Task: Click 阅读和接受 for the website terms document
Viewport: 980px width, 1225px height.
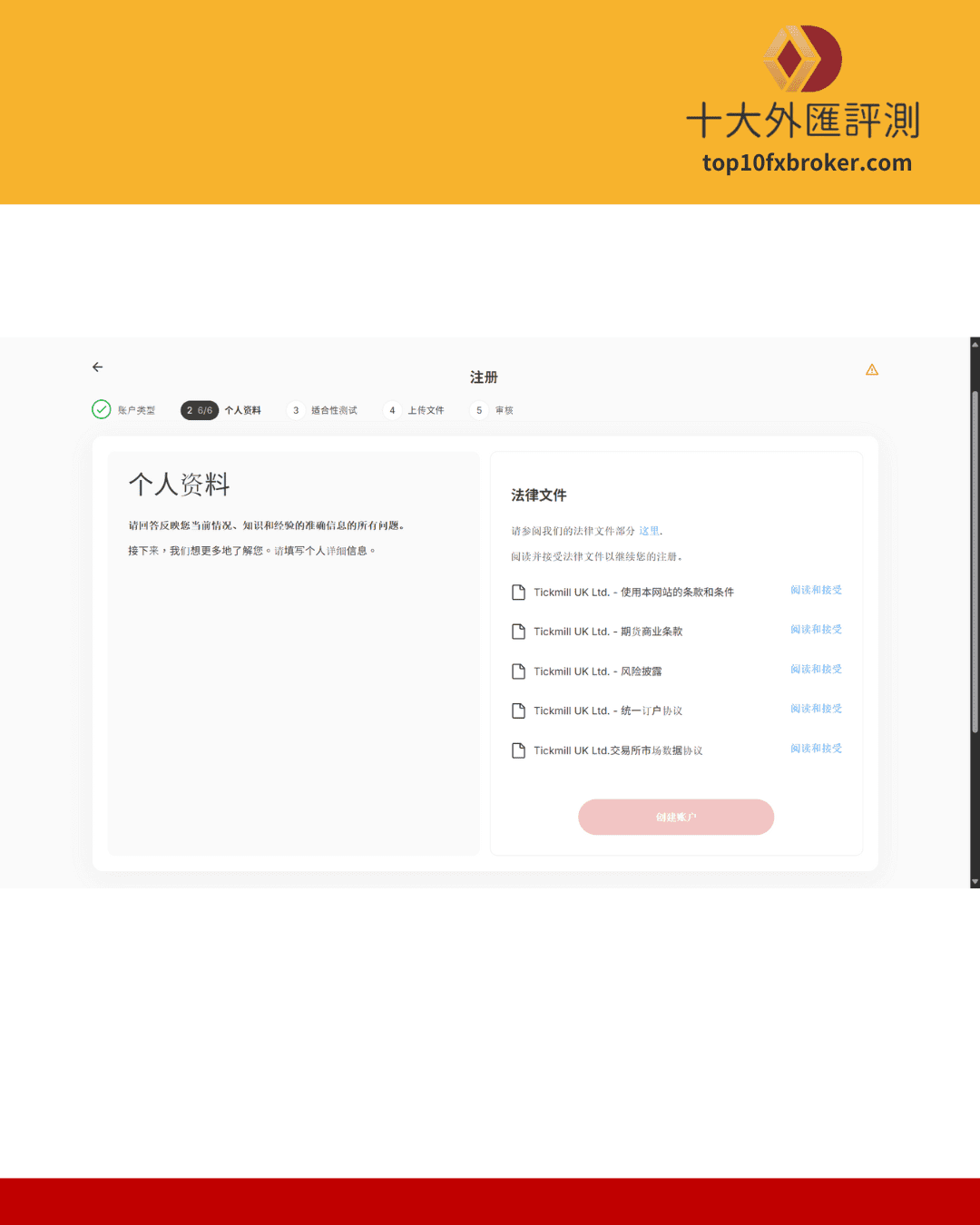Action: pyautogui.click(x=815, y=590)
